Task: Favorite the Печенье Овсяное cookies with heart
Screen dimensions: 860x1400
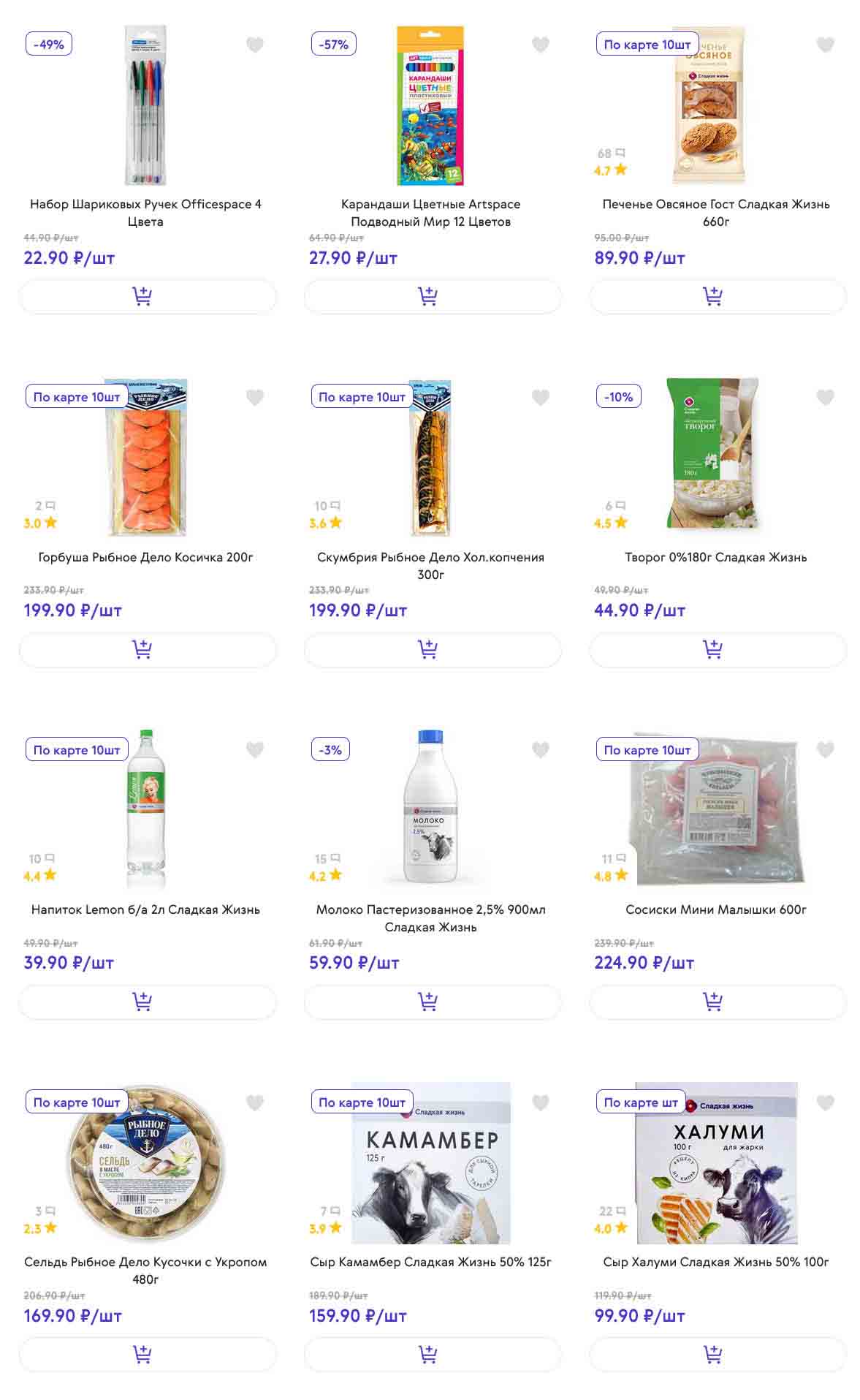Action: pyautogui.click(x=825, y=45)
